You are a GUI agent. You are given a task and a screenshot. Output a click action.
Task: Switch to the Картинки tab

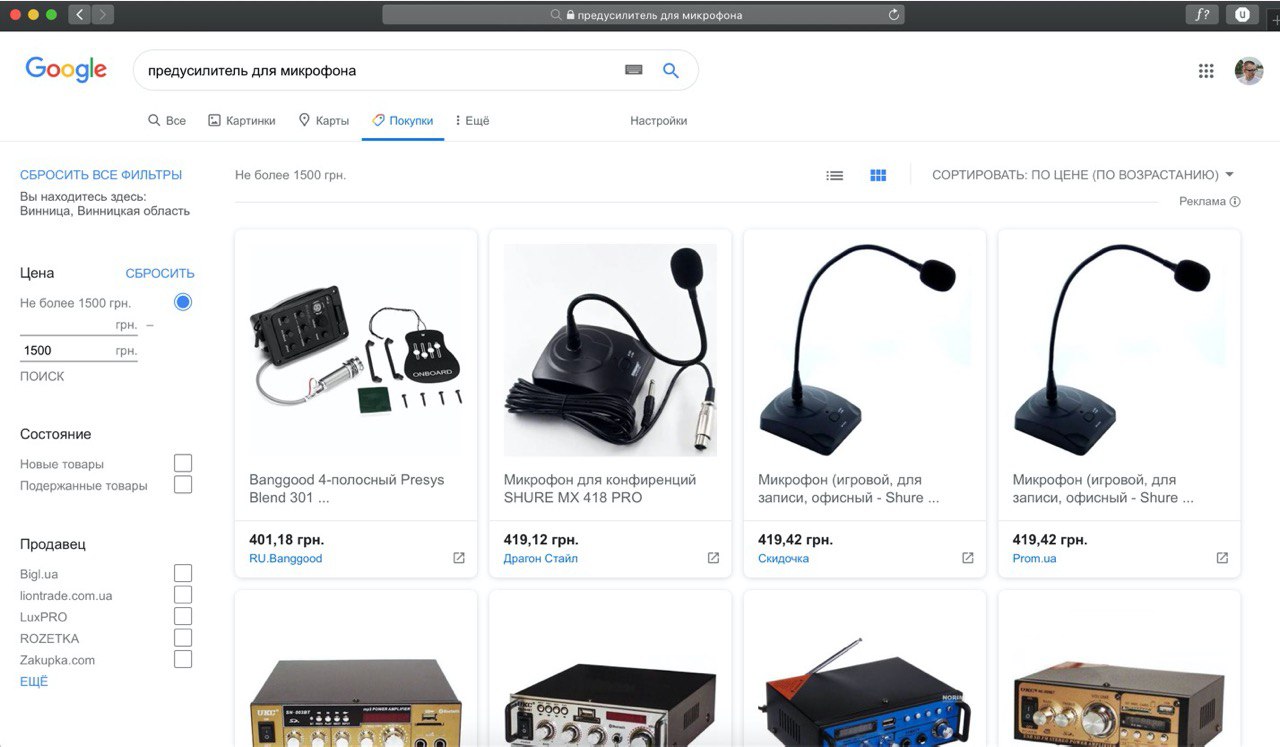[x=242, y=121]
